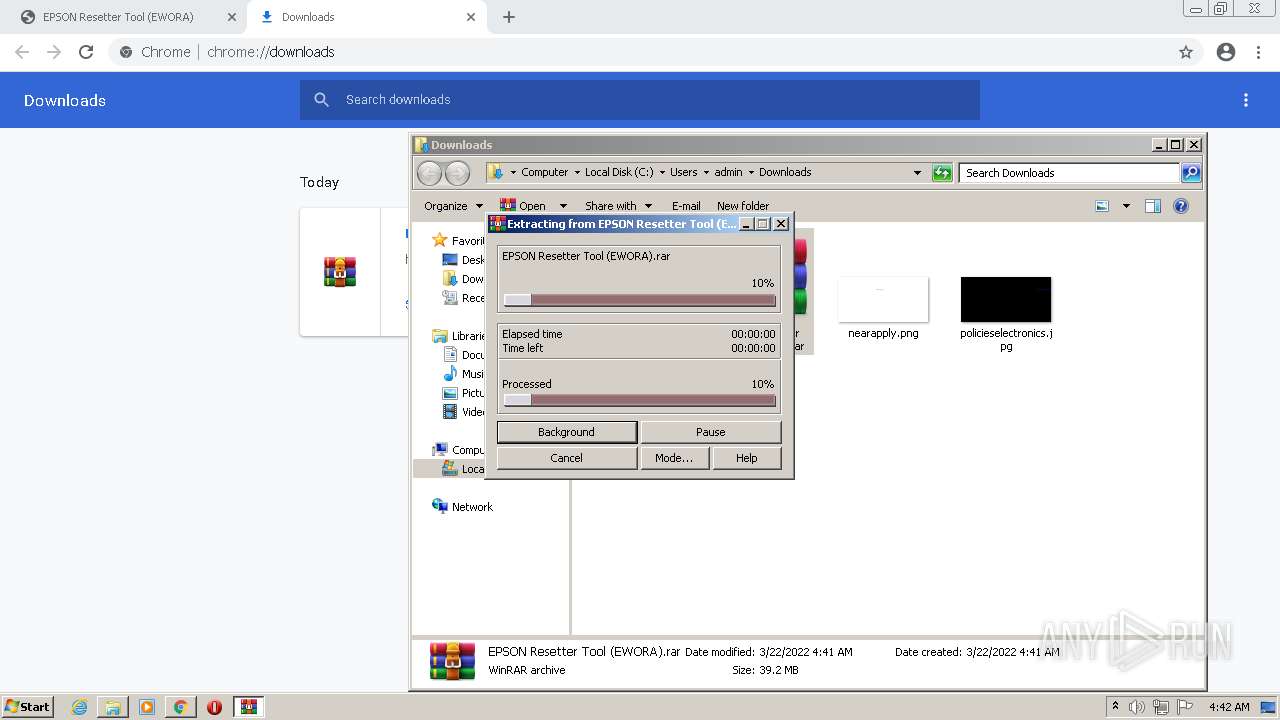Select Computer in the address breadcrumb
Image resolution: width=1280 pixels, height=720 pixels.
[544, 172]
